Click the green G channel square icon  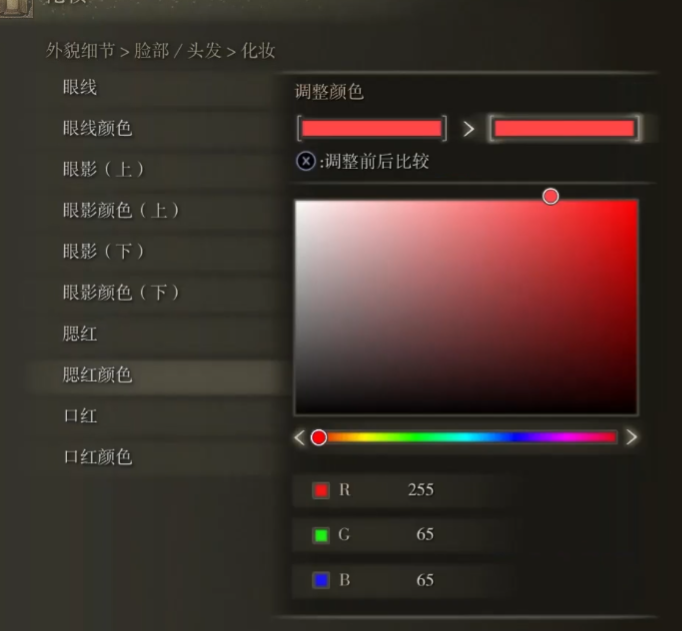[321, 535]
